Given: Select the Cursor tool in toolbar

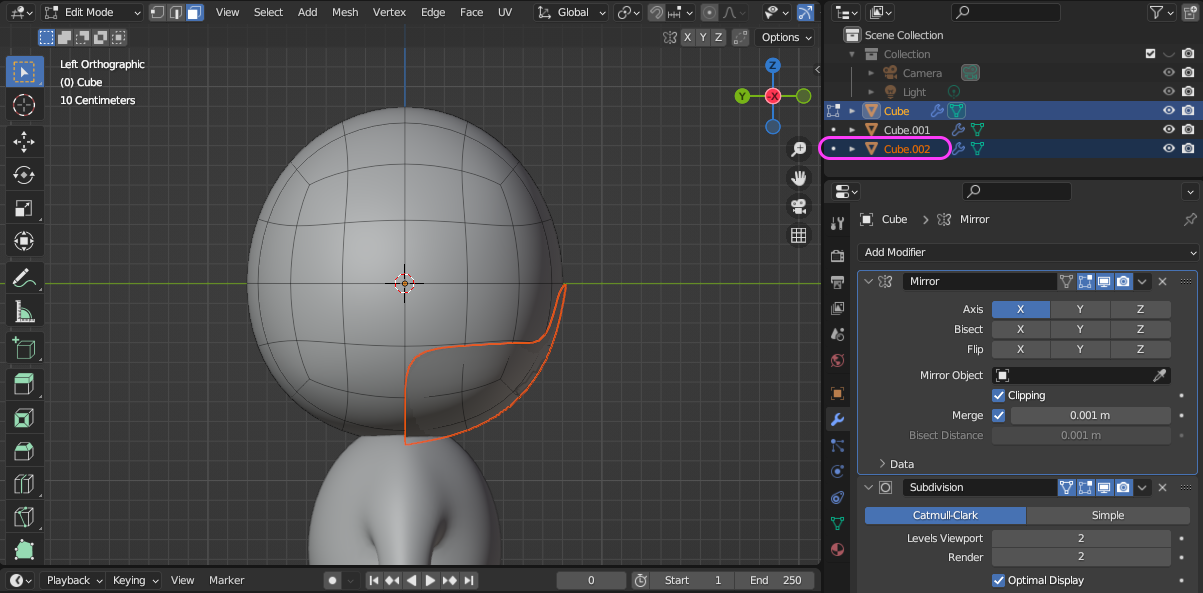Looking at the screenshot, I should (24, 105).
